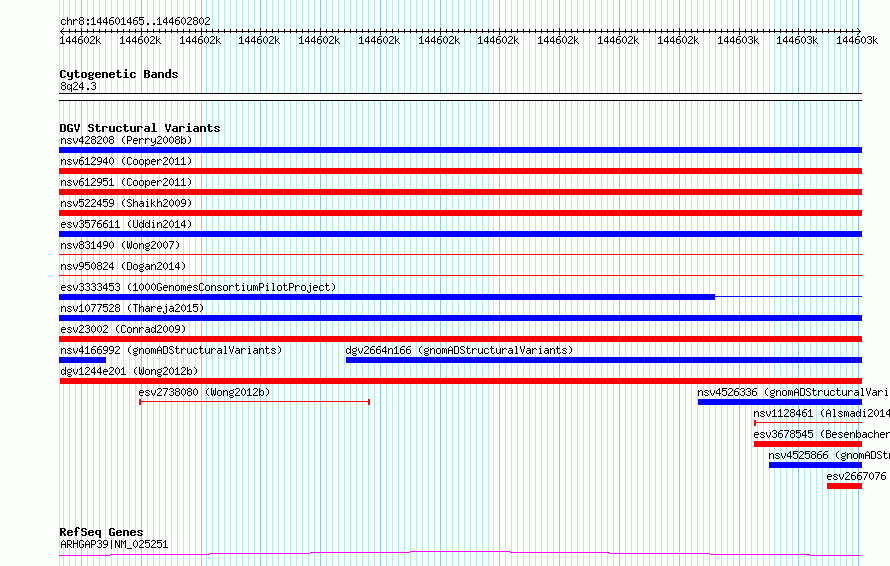Click the red bar under nsv612951
This screenshot has height=566, width=890.
coord(460,192)
